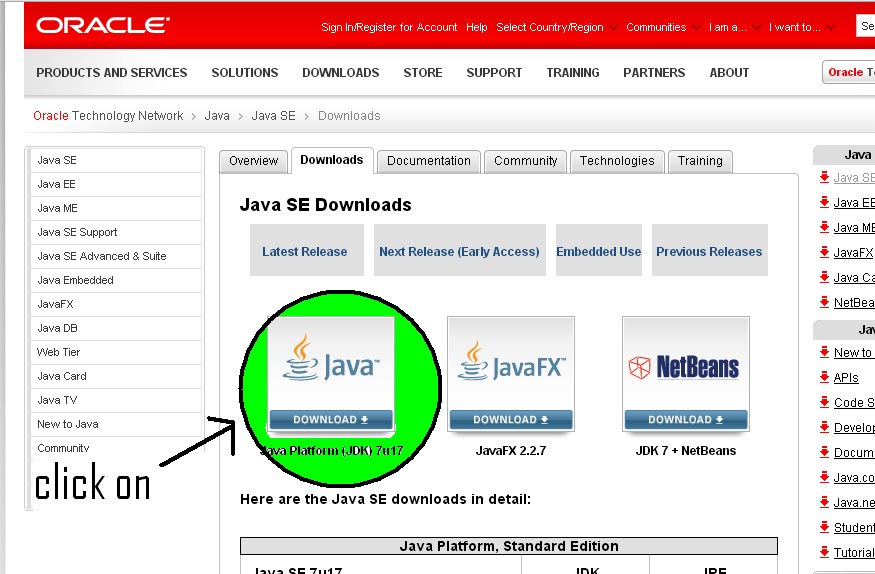Screen dimensions: 875x574
Task: Click the red arrow icon beside New to
Action: pos(824,352)
